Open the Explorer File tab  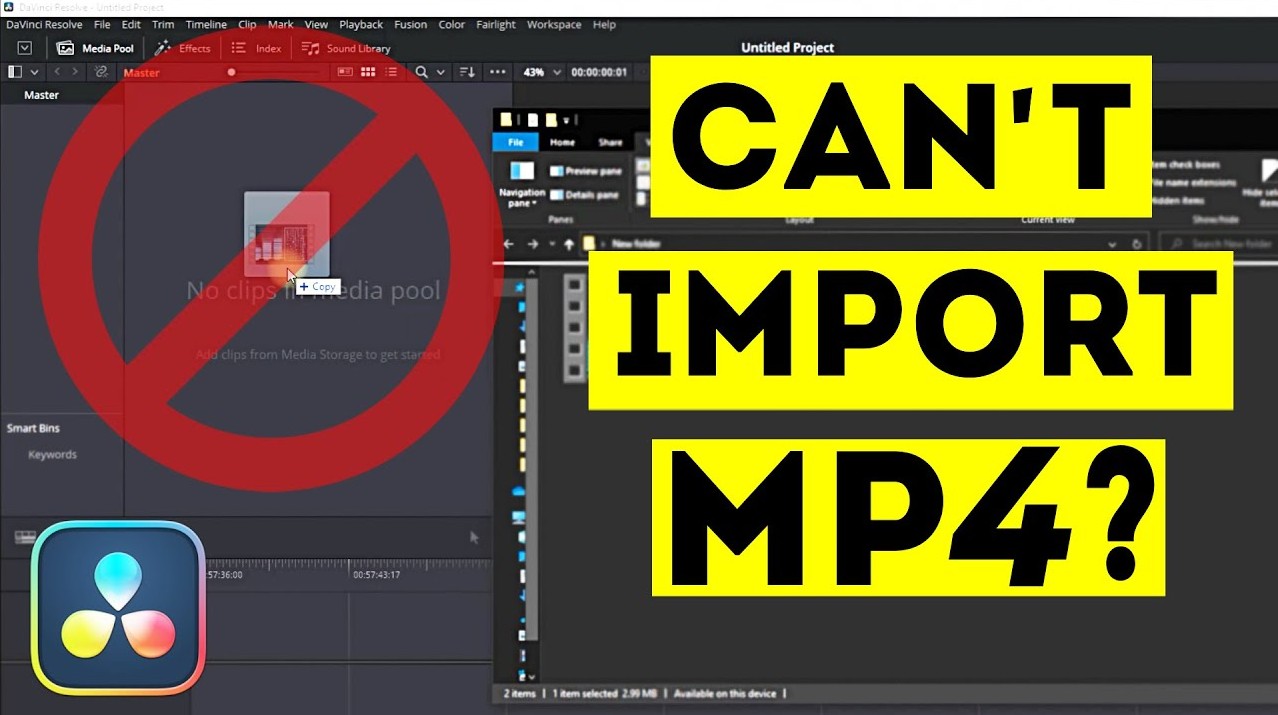[516, 143]
